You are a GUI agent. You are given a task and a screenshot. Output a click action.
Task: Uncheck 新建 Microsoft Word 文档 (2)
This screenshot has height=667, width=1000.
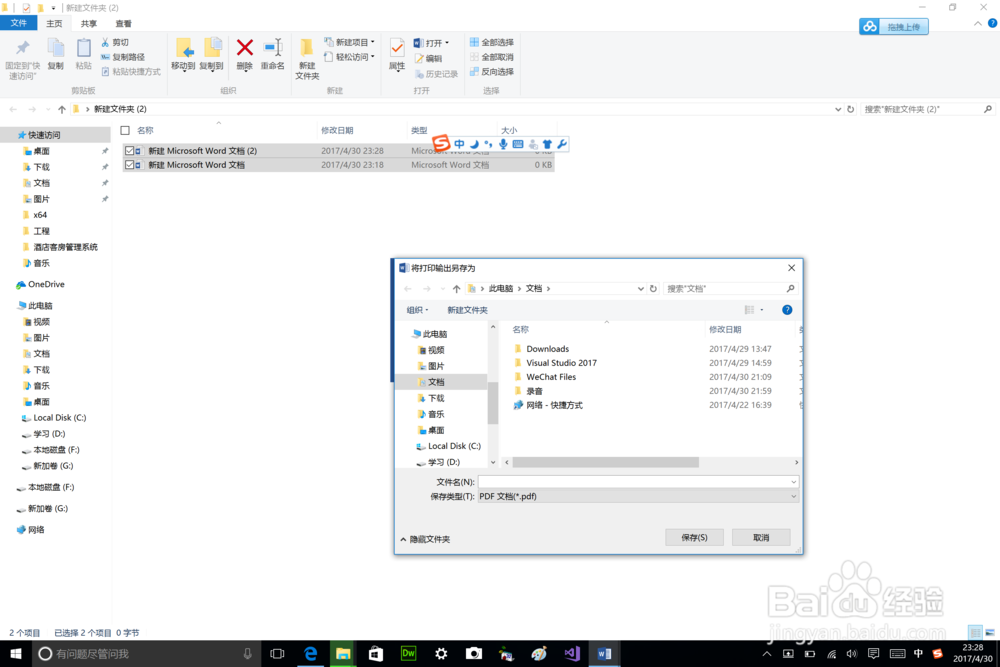[129, 149]
